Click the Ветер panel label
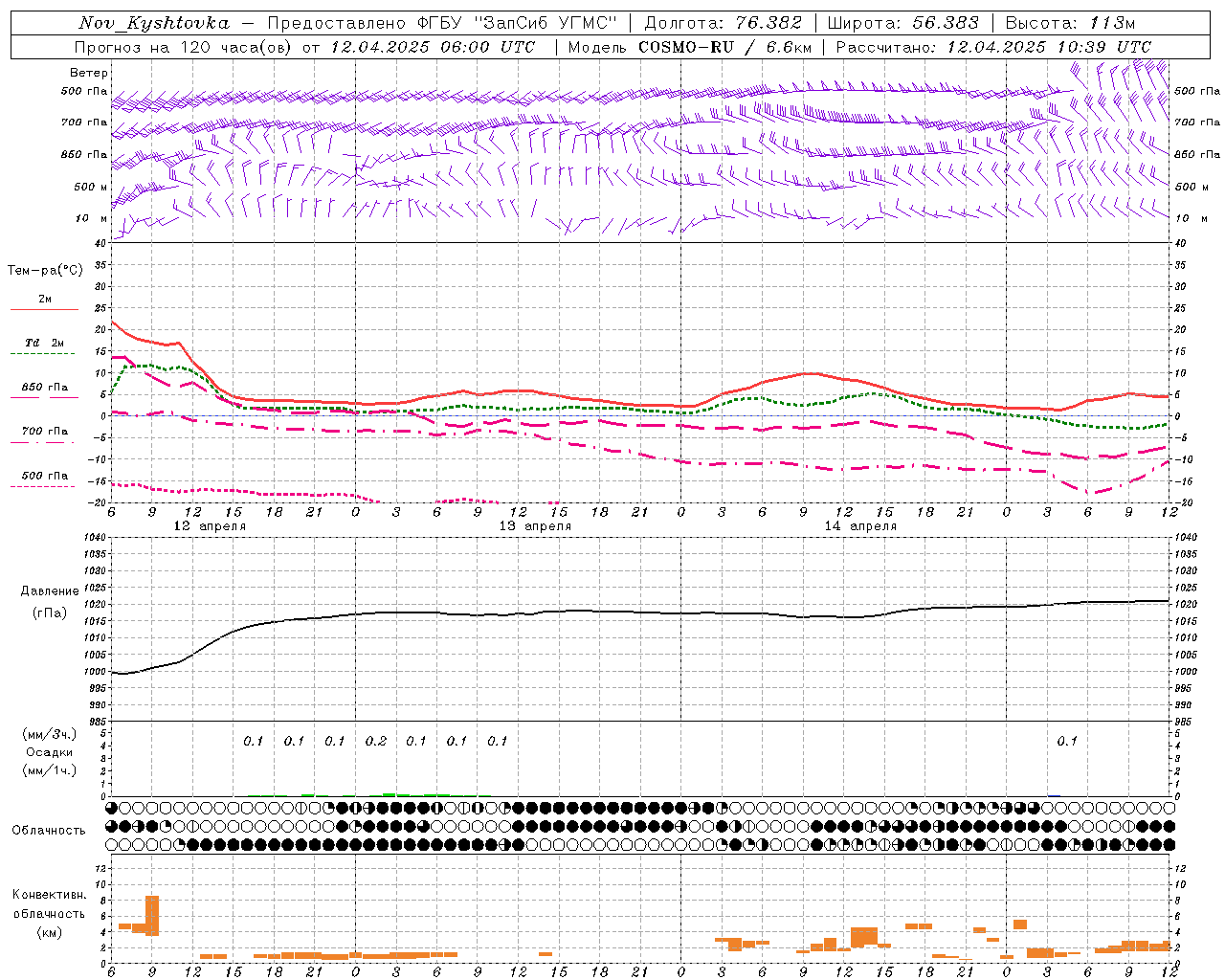The image size is (1225, 980). pyautogui.click(x=89, y=73)
